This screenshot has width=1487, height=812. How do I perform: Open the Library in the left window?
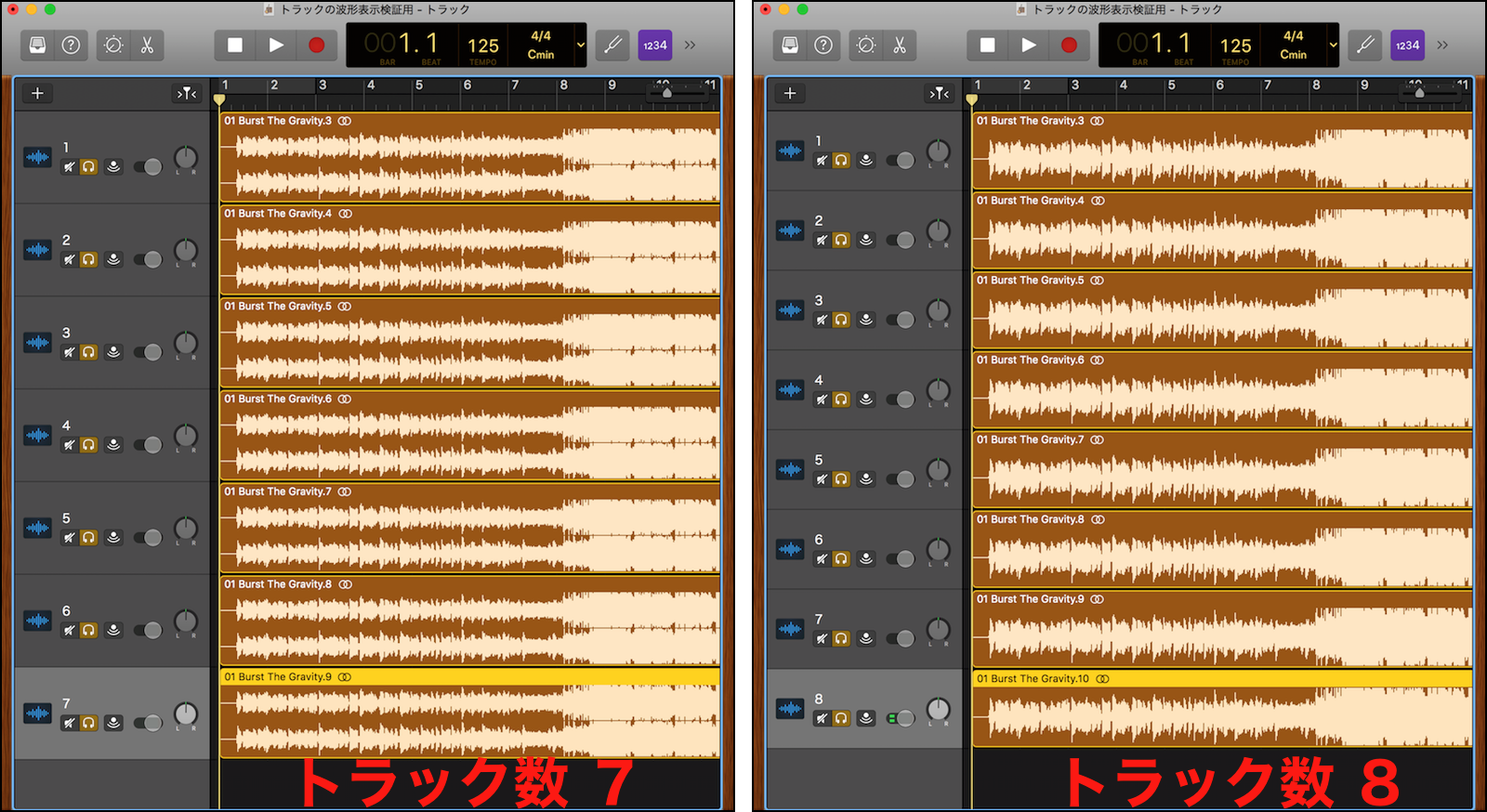pos(37,46)
